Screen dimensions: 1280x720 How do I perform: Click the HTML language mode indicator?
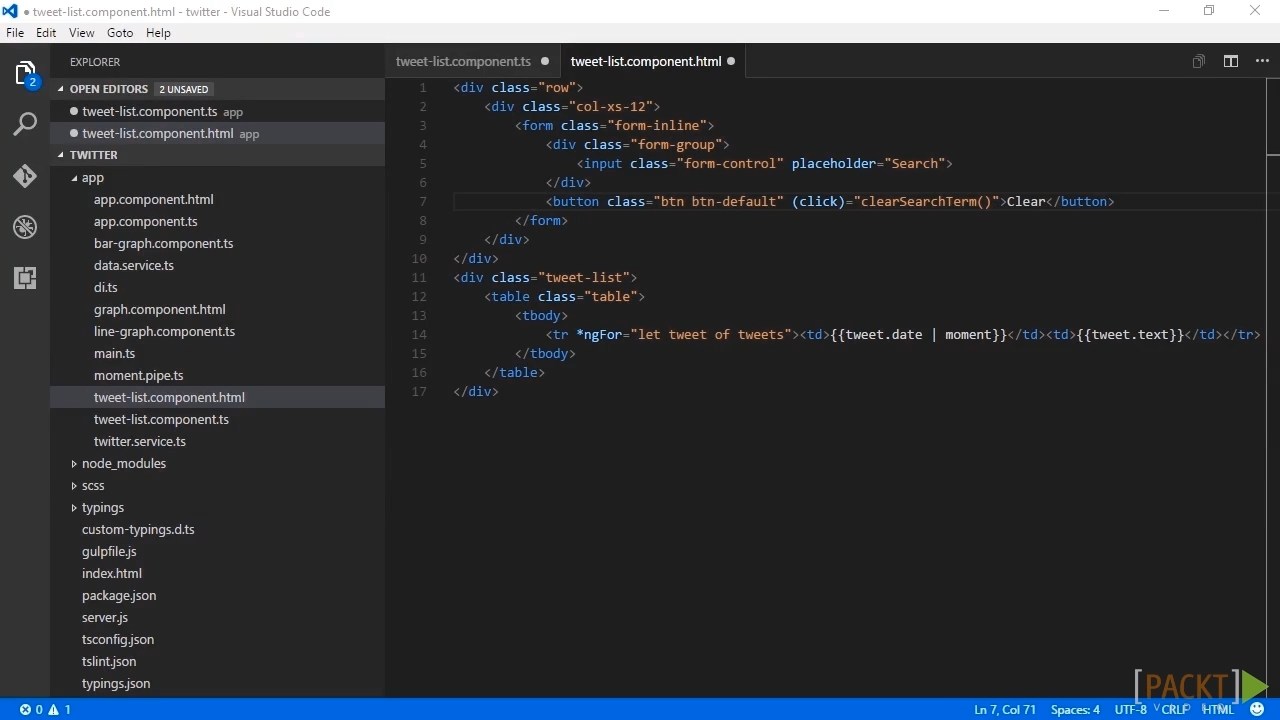pos(1218,709)
